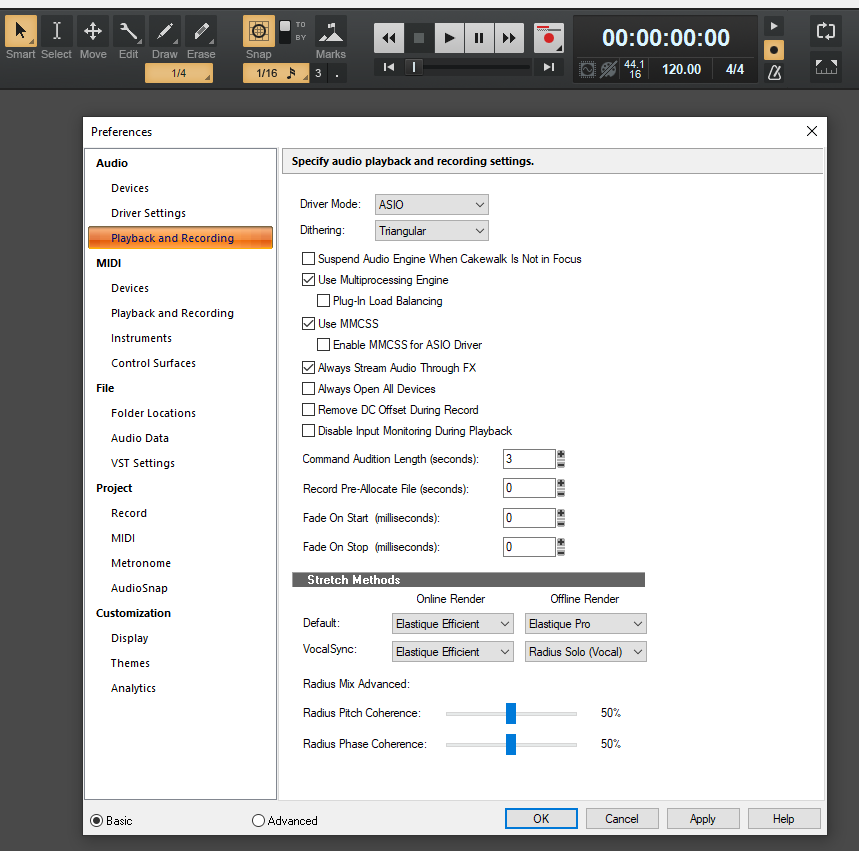The width and height of the screenshot is (859, 851).
Task: Select the Advanced radio button
Action: [258, 820]
